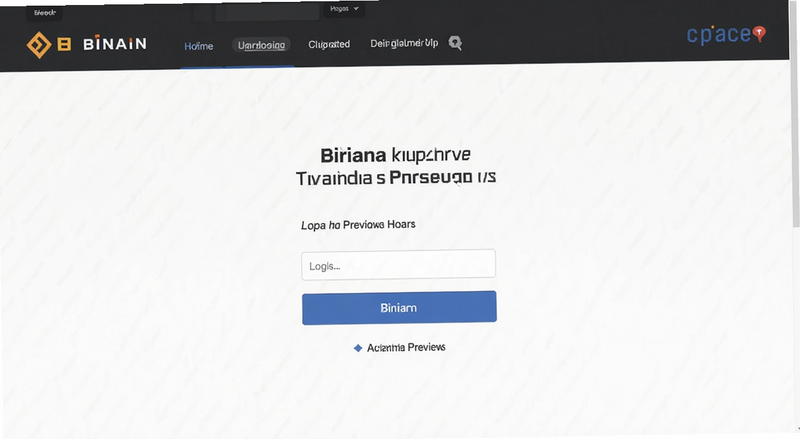
Task: Expand the Pages dropdown at top
Action: coord(344,9)
